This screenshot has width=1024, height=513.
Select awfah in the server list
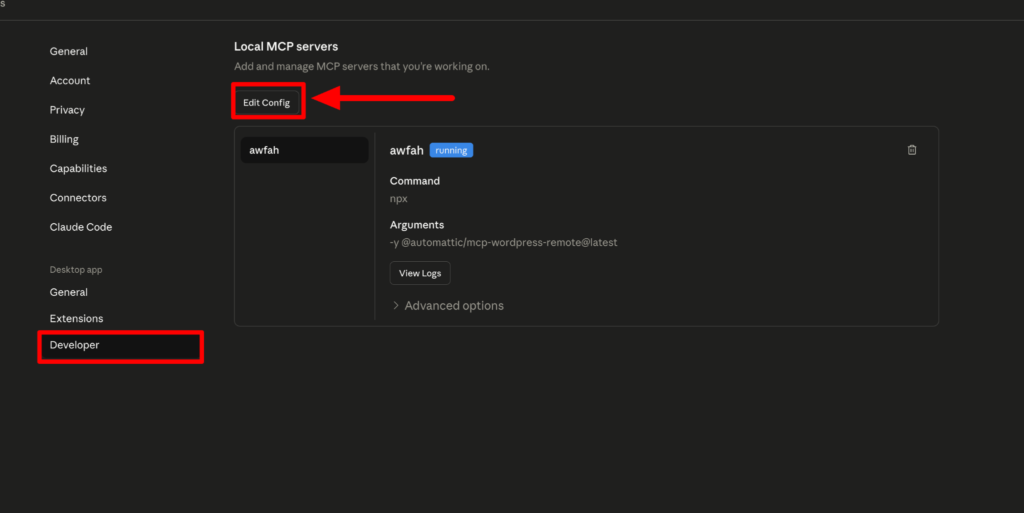tap(304, 150)
